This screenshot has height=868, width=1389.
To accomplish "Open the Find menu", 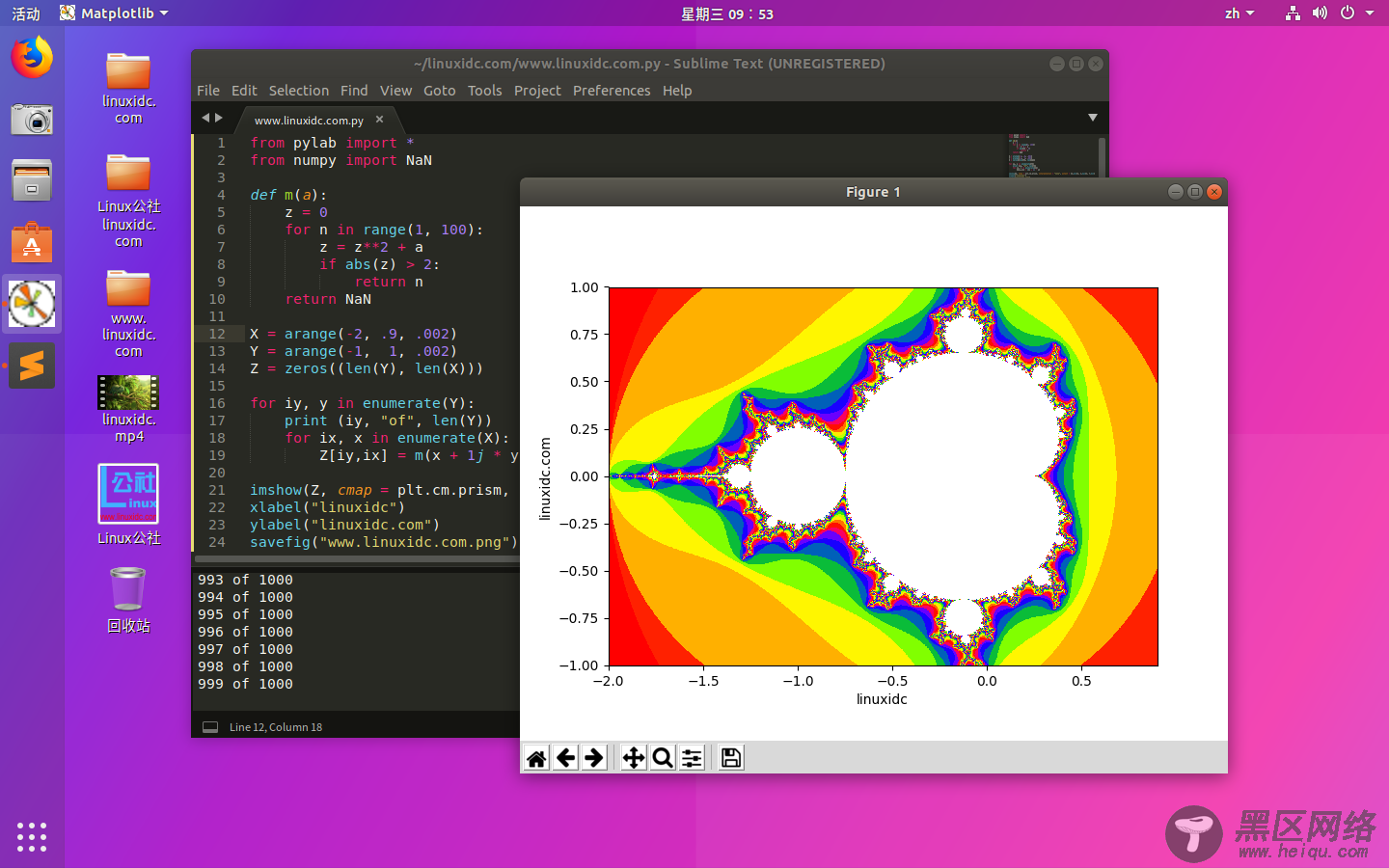I will click(354, 91).
